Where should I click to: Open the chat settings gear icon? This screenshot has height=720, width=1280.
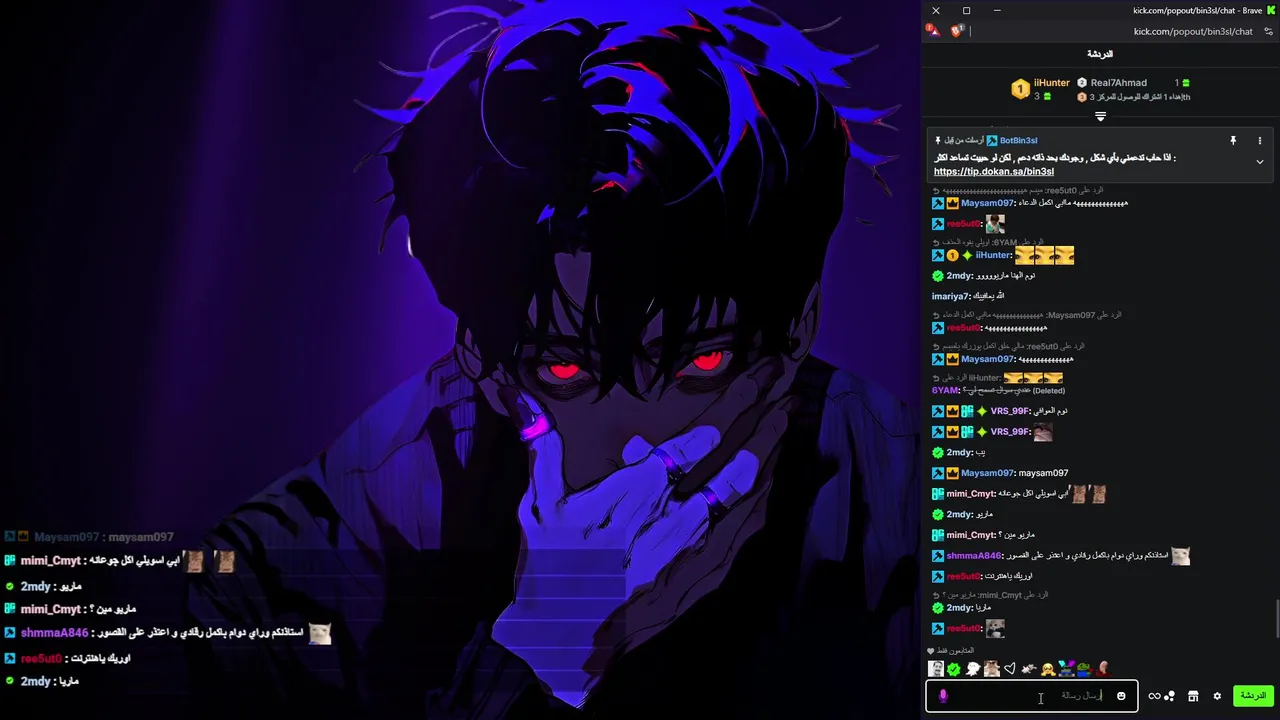click(1217, 696)
